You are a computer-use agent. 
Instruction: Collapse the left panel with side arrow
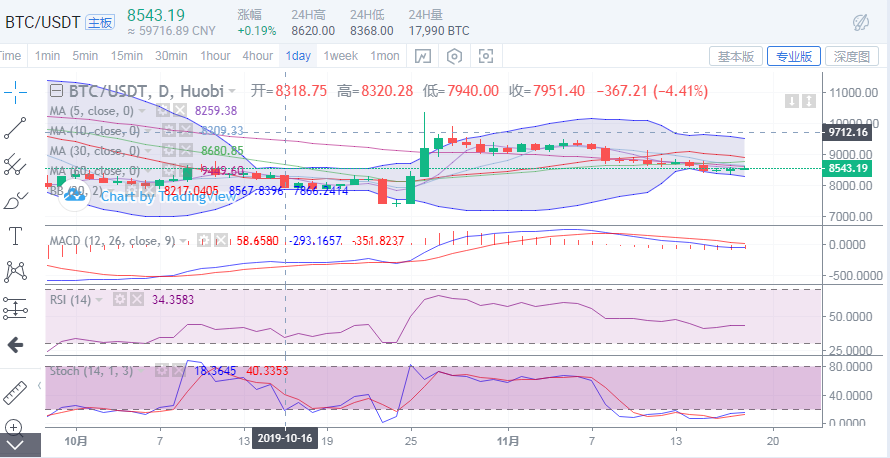tap(40, 386)
